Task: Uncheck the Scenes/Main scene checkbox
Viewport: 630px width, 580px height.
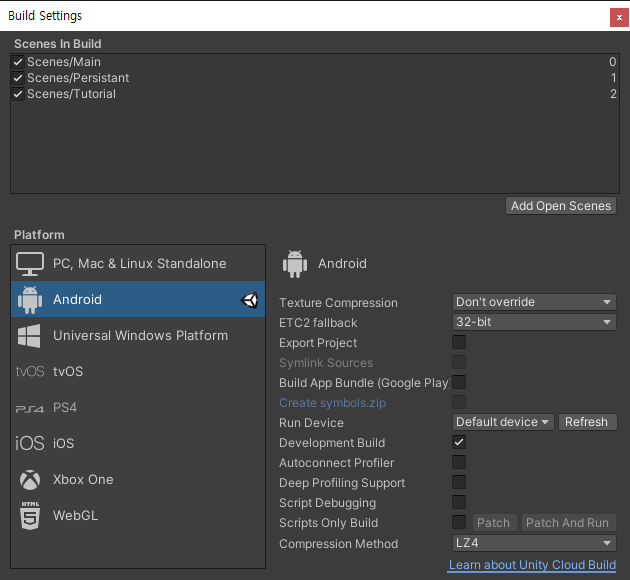Action: click(x=18, y=62)
